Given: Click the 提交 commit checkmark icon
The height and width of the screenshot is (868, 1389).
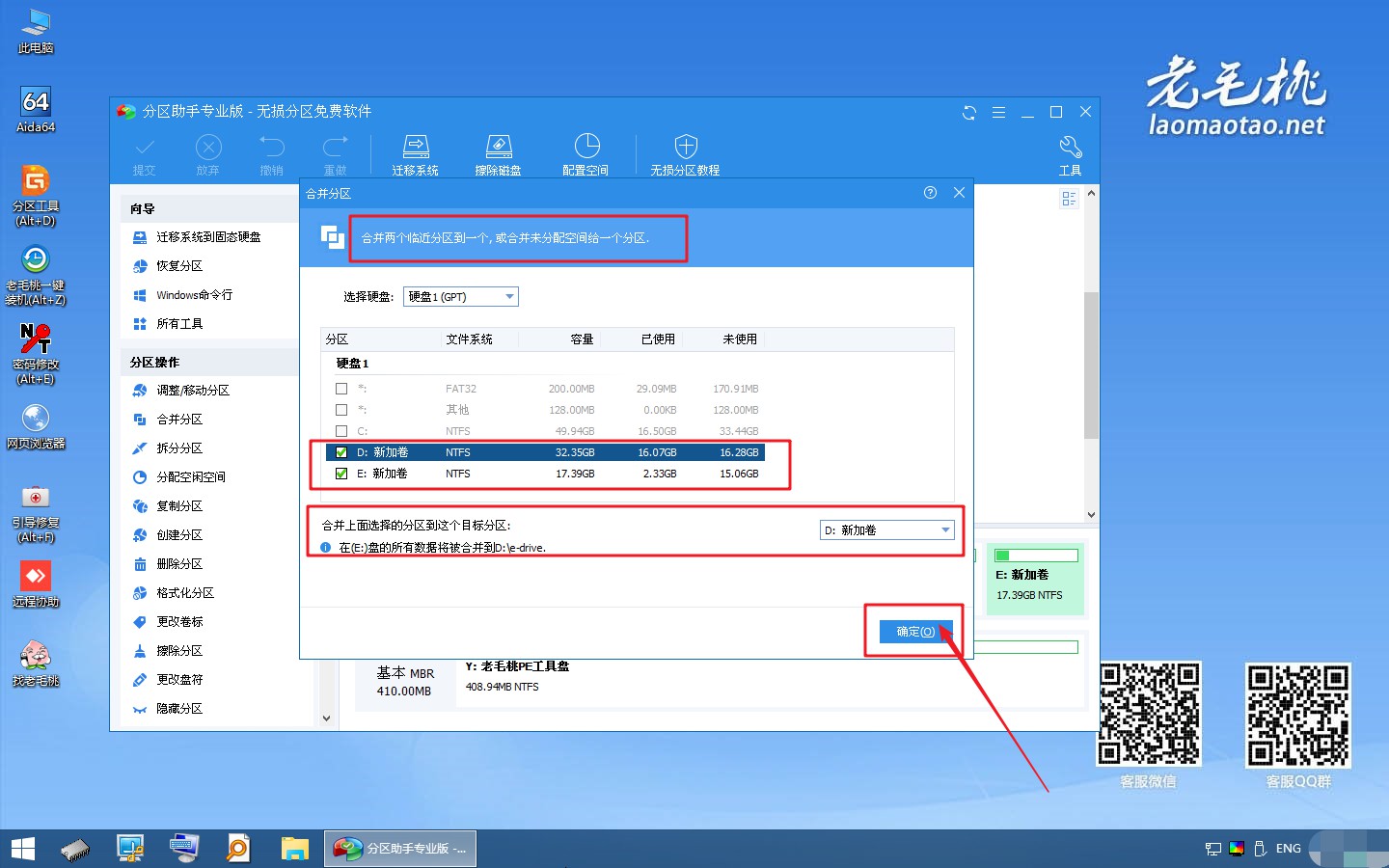Looking at the screenshot, I should point(145,154).
